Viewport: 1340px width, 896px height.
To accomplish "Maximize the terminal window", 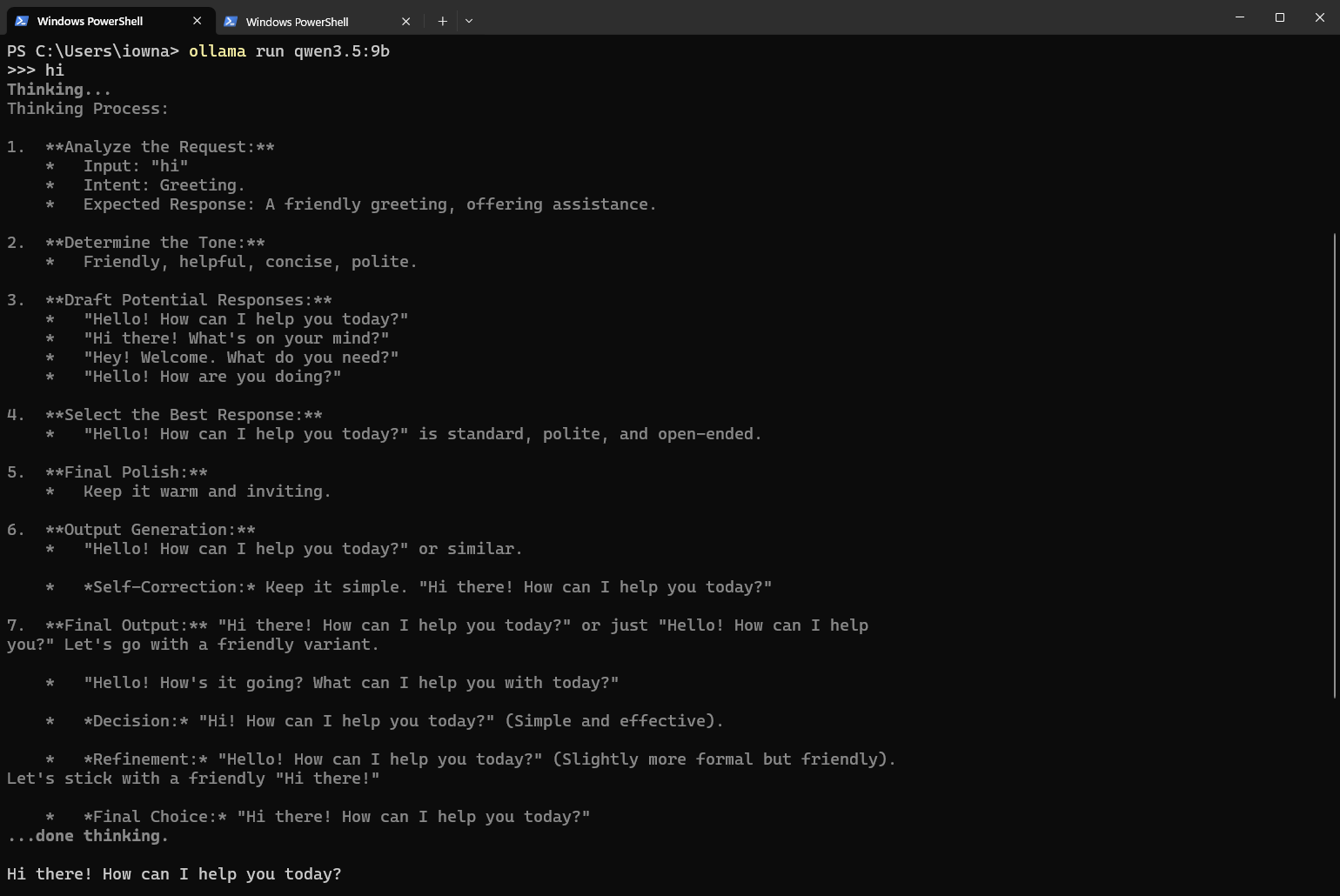I will pos(1280,17).
